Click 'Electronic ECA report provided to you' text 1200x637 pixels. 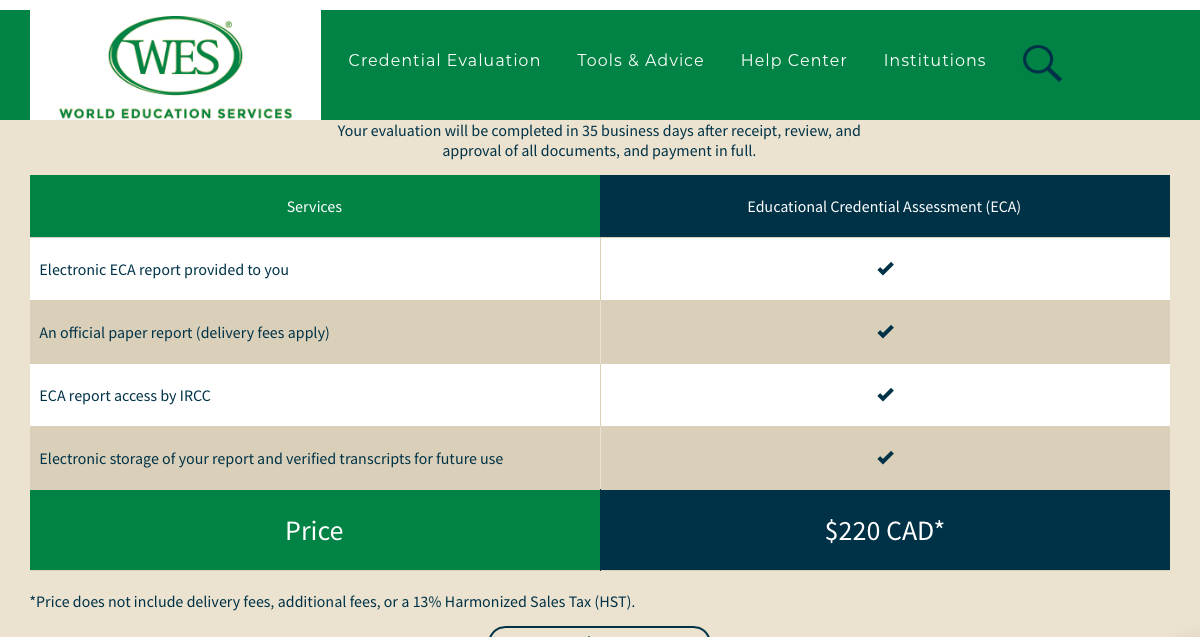tap(164, 270)
